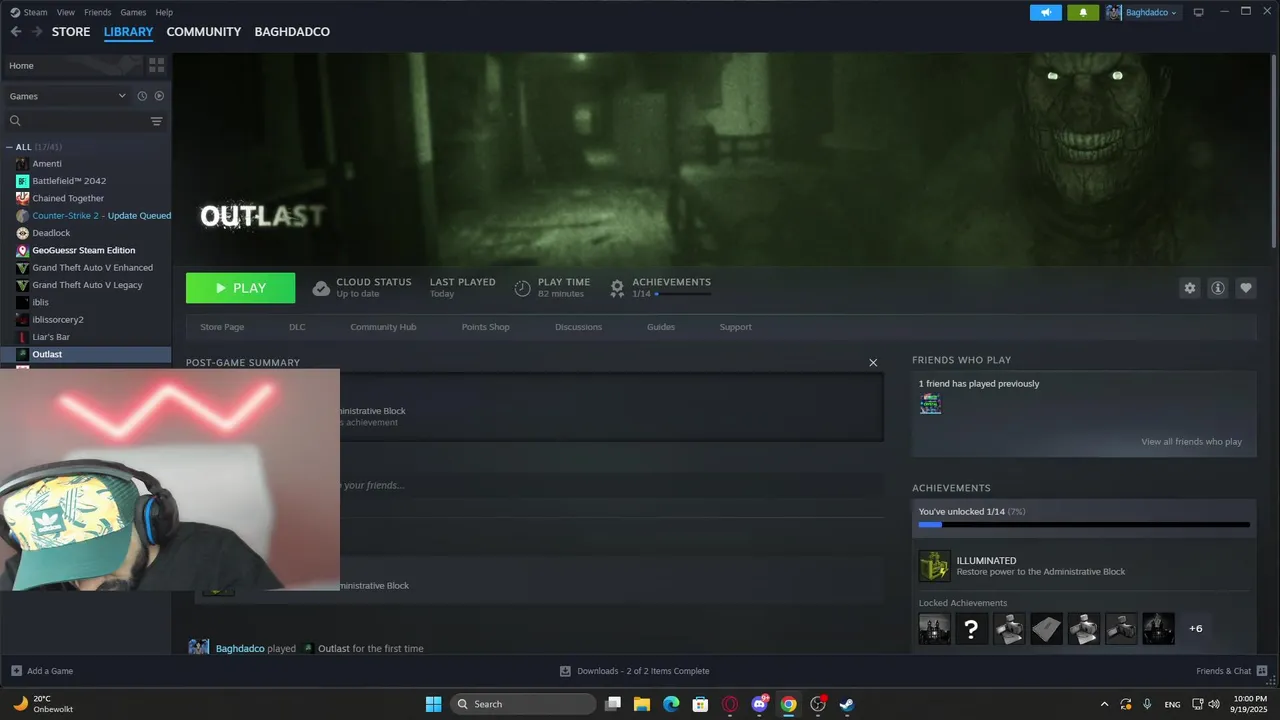Image resolution: width=1280 pixels, height=720 pixels.
Task: Go forward with the forward arrow
Action: [37, 32]
